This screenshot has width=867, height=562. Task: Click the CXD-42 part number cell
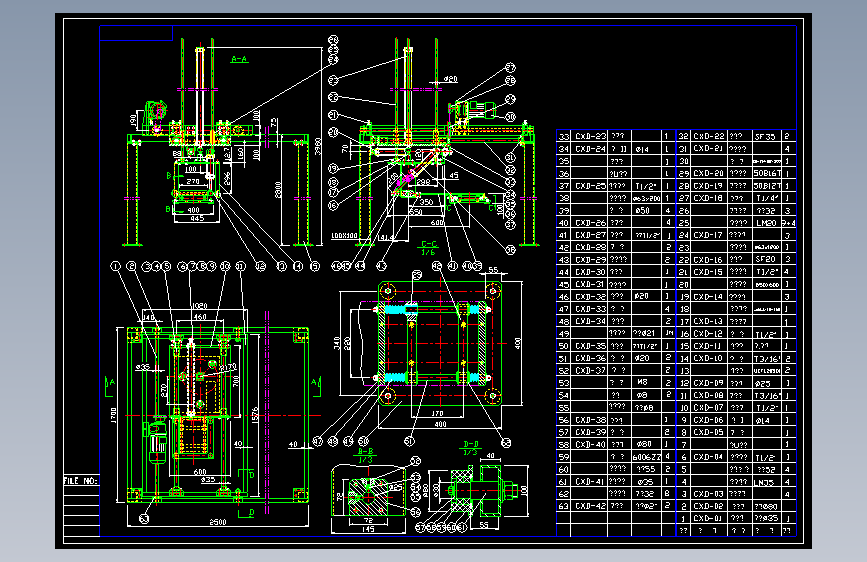[x=591, y=506]
